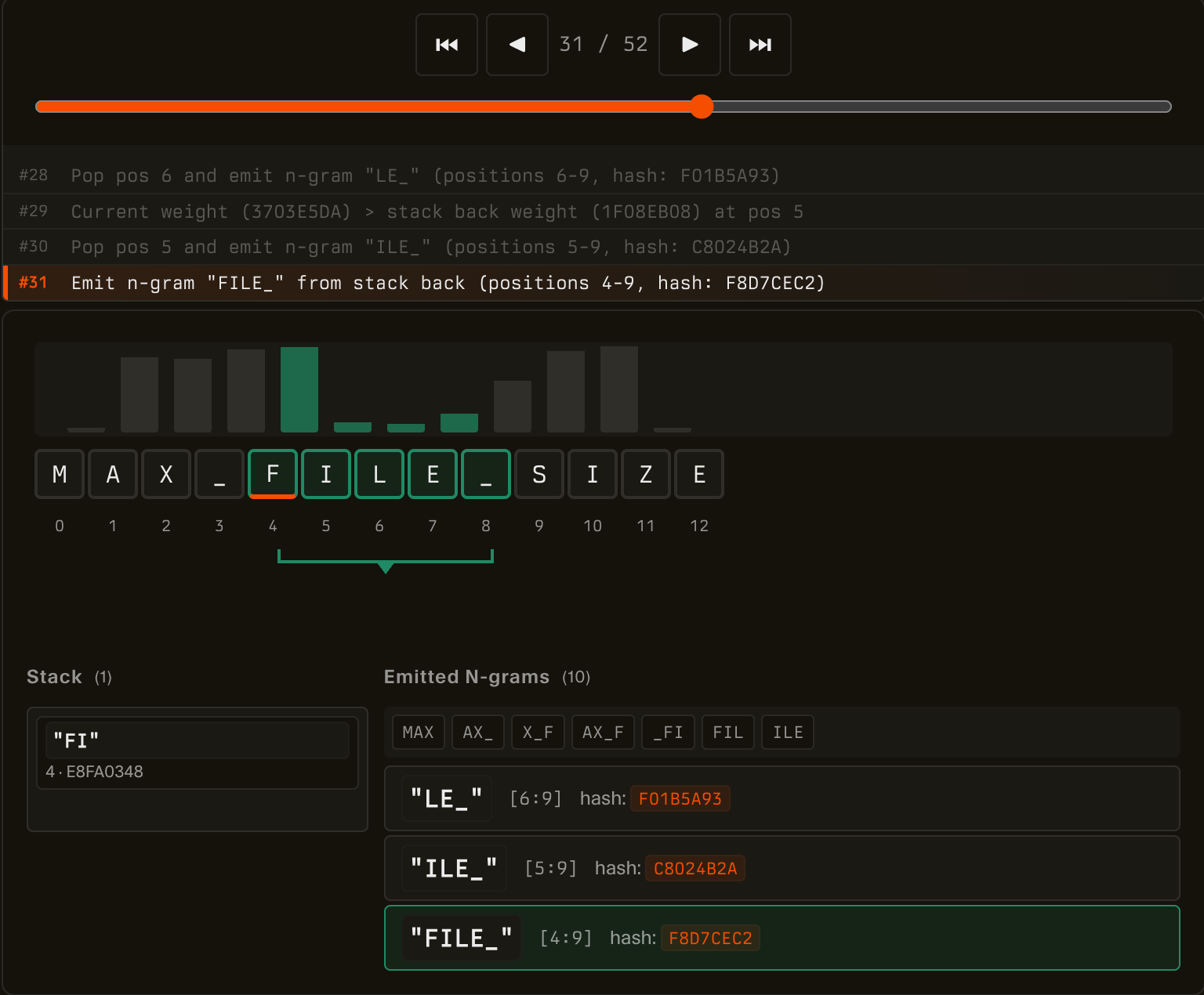The height and width of the screenshot is (995, 1204).
Task: Click character cell M at index 0
Action: 60,474
